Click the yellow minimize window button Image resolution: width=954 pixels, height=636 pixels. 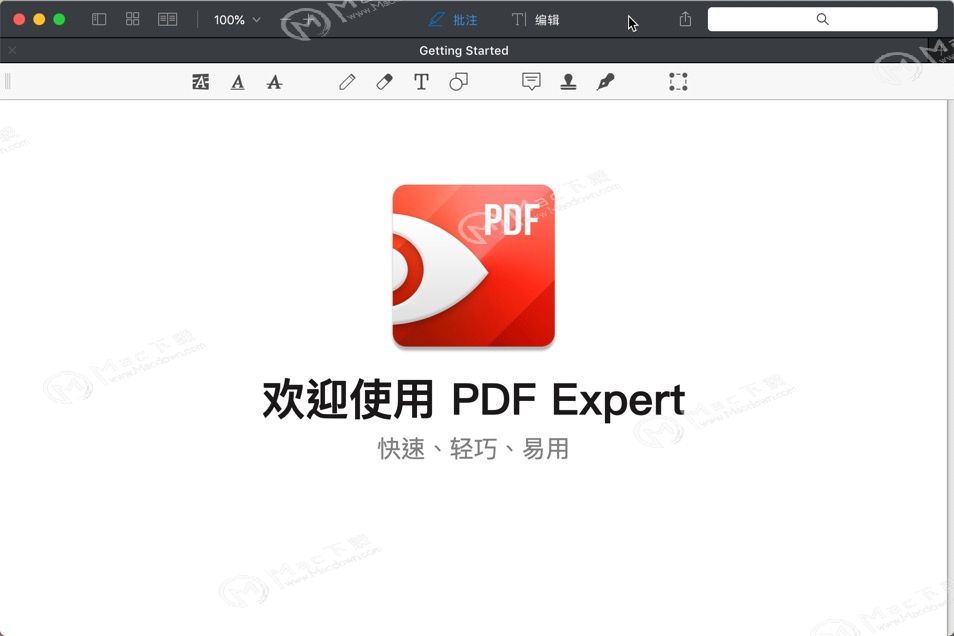click(x=40, y=19)
